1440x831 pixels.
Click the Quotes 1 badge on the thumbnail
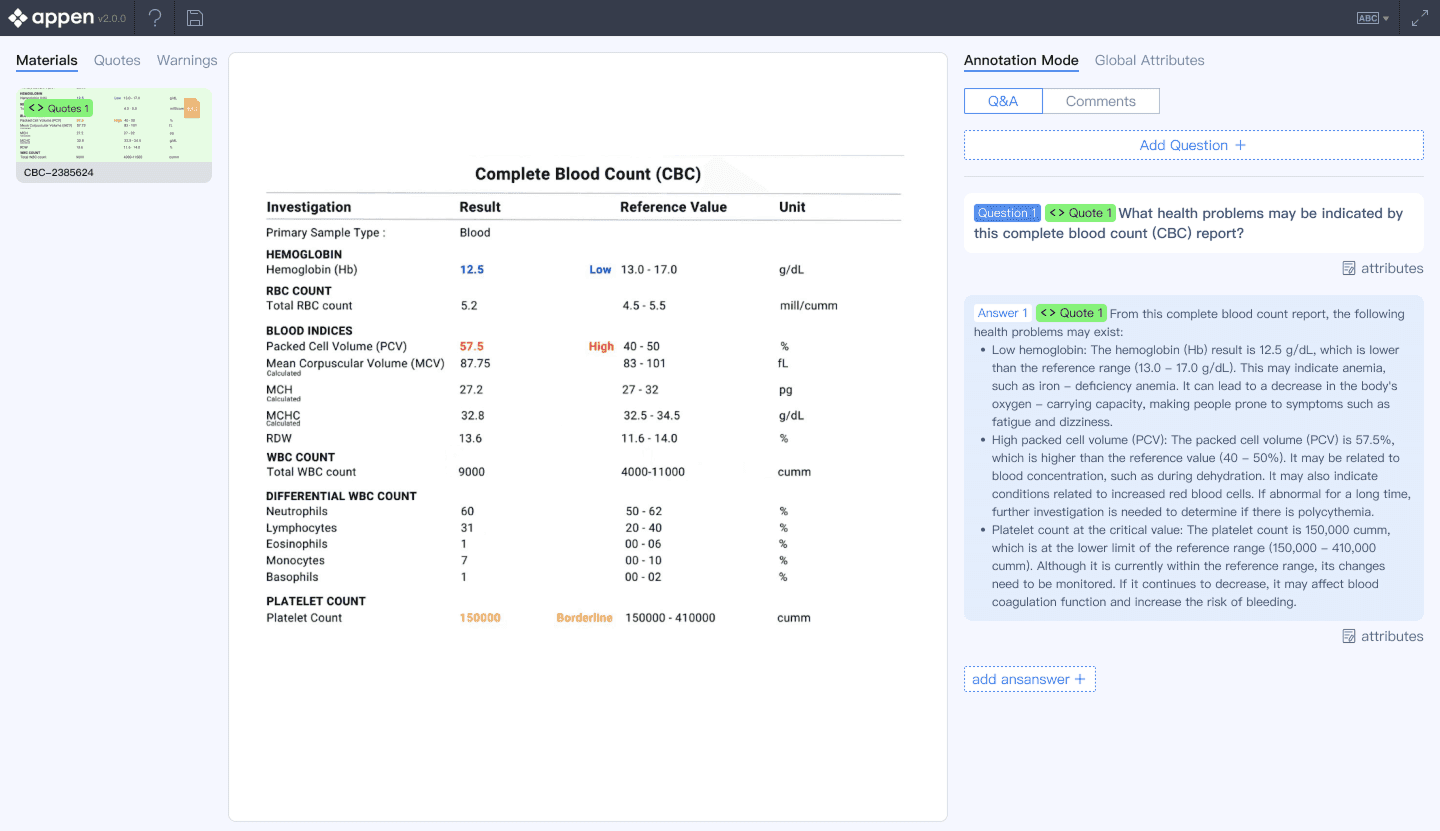[58, 108]
